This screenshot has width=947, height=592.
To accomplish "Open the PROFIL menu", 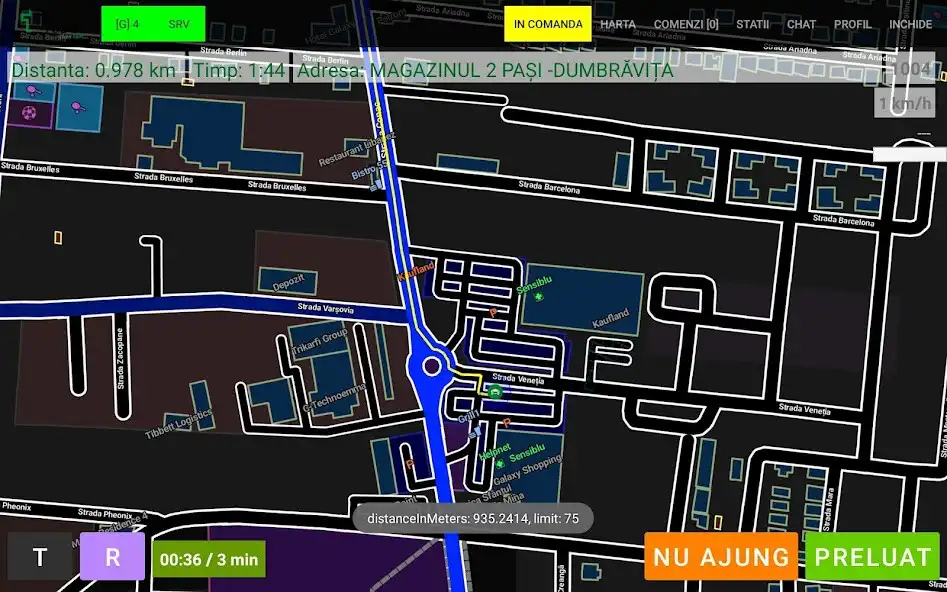I will 850,24.
